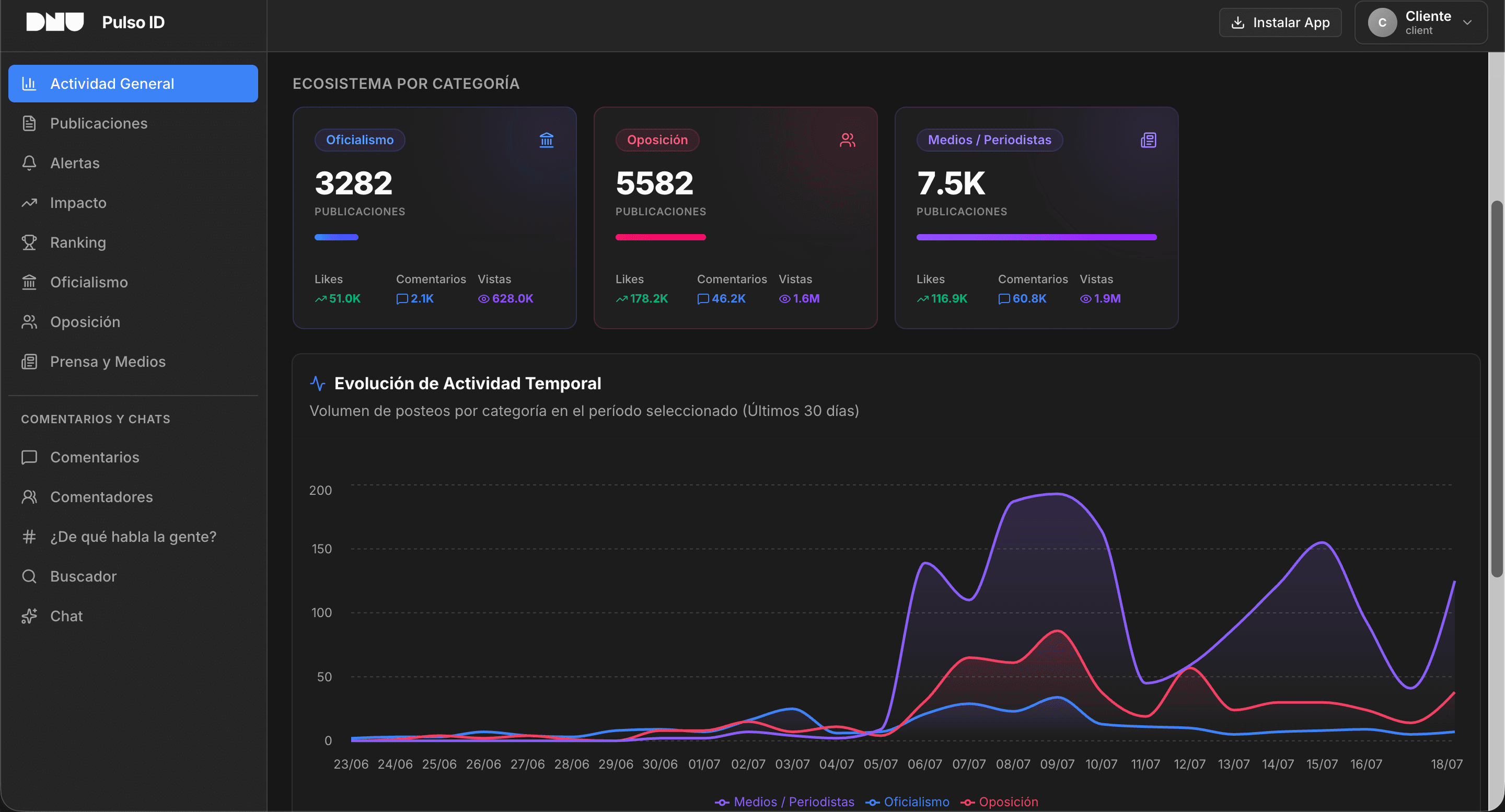Click the blue Oficialismo progress bar
The image size is (1505, 812).
[x=337, y=237]
